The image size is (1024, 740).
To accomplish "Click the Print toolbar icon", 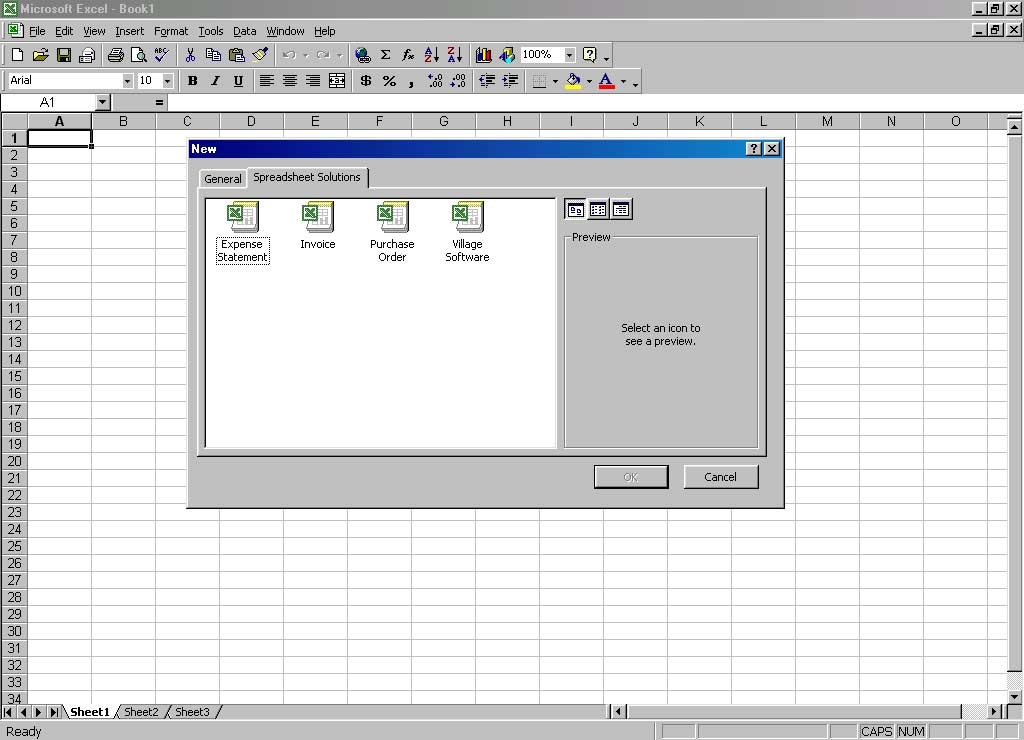I will (116, 55).
